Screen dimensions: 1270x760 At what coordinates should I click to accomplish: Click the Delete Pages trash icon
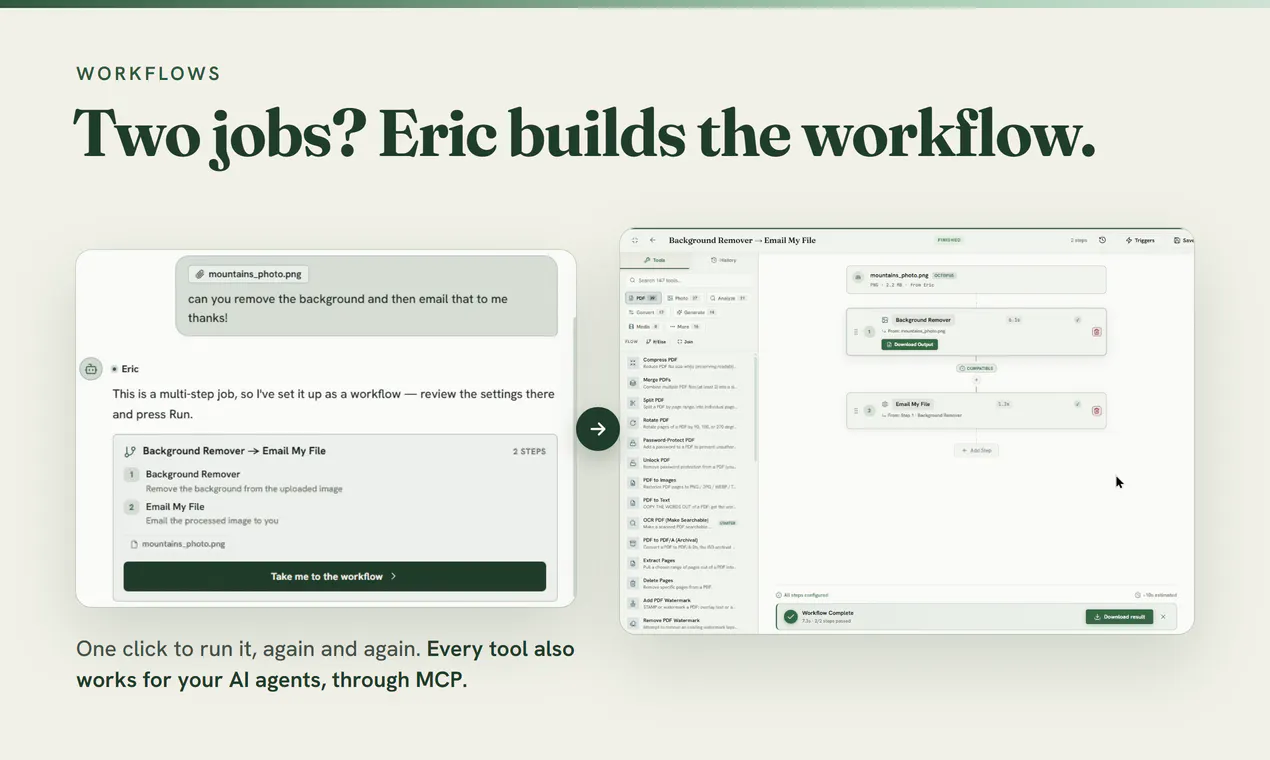pos(633,583)
